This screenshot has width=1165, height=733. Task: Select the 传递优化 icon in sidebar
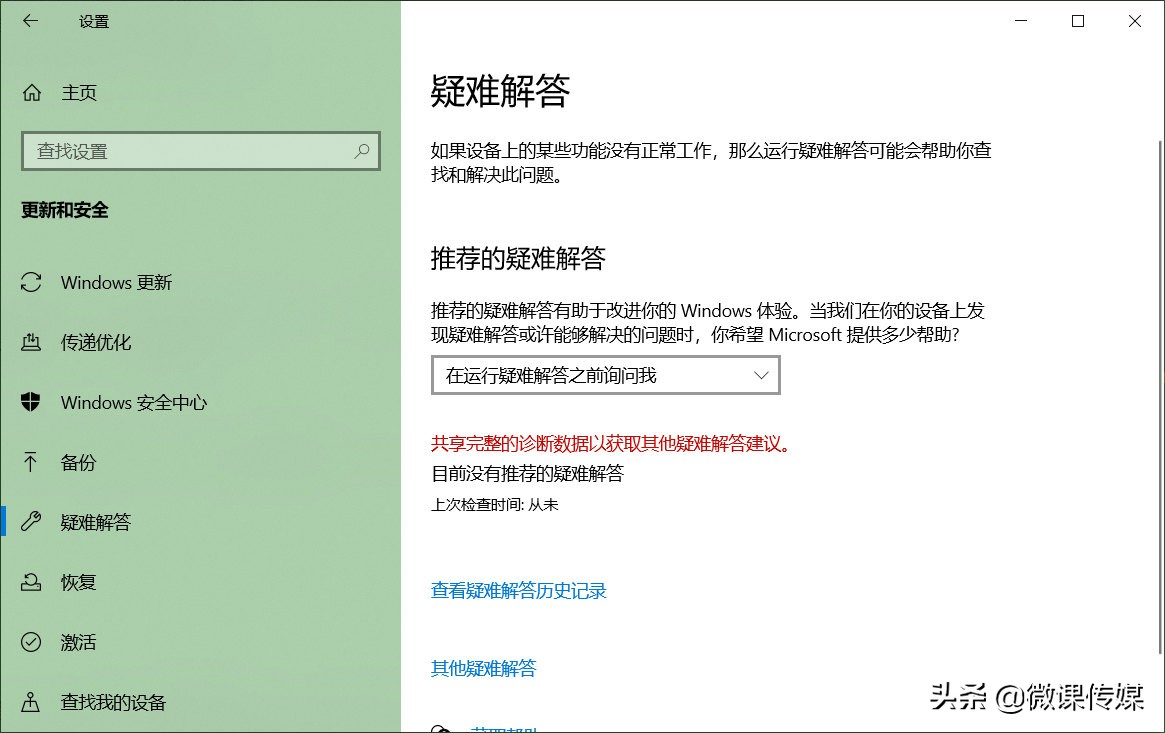point(31,342)
